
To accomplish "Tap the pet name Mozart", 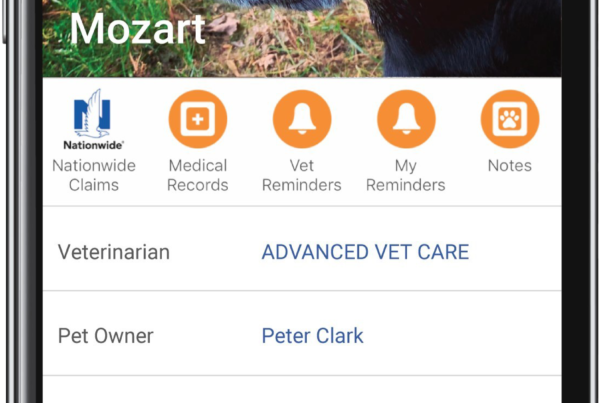I will [x=137, y=29].
